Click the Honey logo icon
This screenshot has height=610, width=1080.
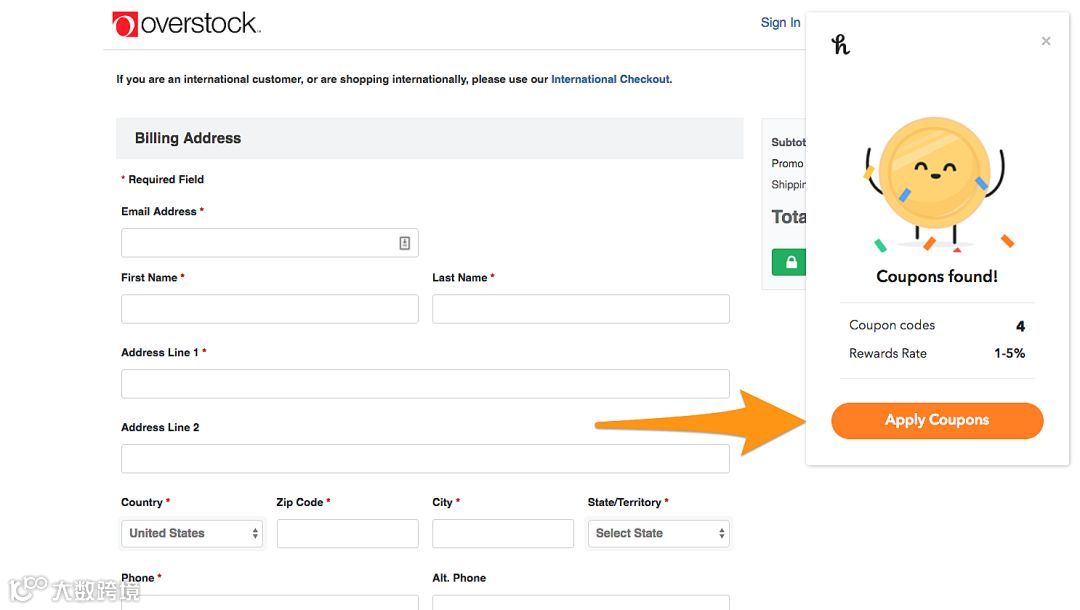[x=841, y=44]
